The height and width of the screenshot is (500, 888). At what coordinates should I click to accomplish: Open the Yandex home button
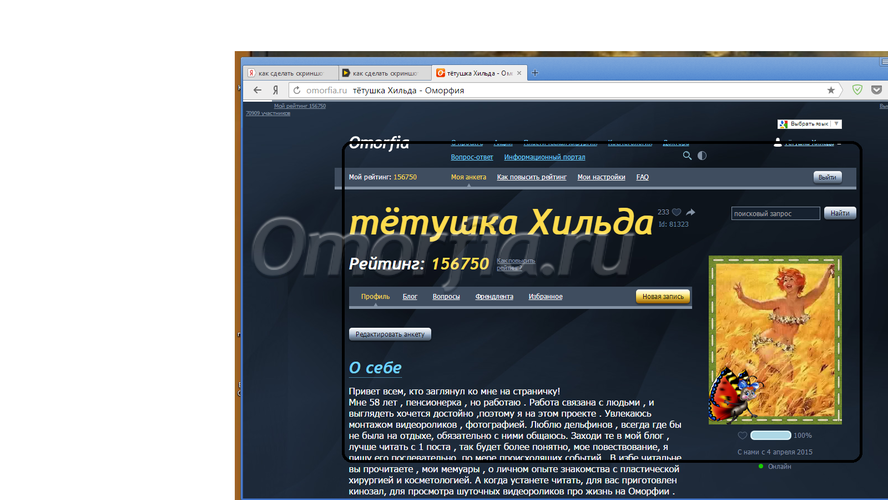[276, 90]
